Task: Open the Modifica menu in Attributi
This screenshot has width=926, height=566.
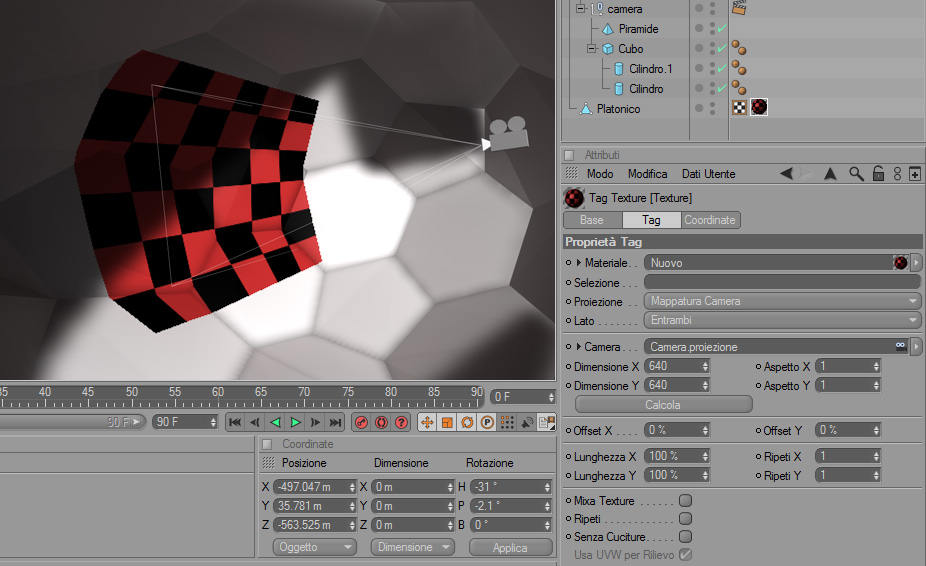Action: (x=647, y=174)
